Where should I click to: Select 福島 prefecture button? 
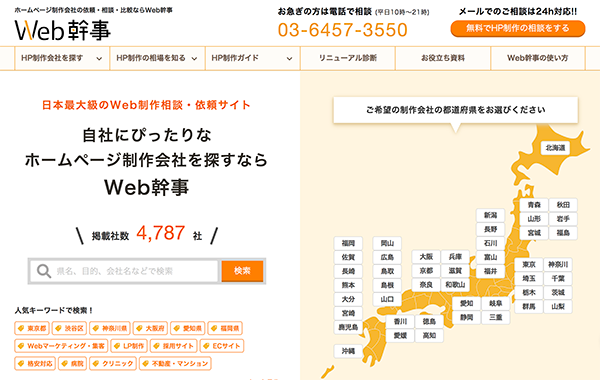(563, 233)
